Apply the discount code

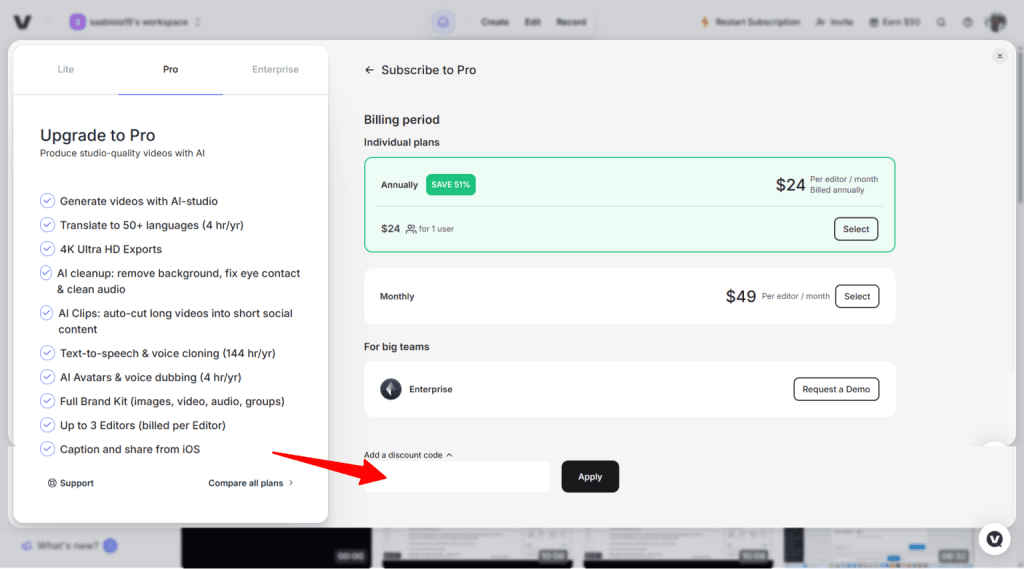[590, 477]
